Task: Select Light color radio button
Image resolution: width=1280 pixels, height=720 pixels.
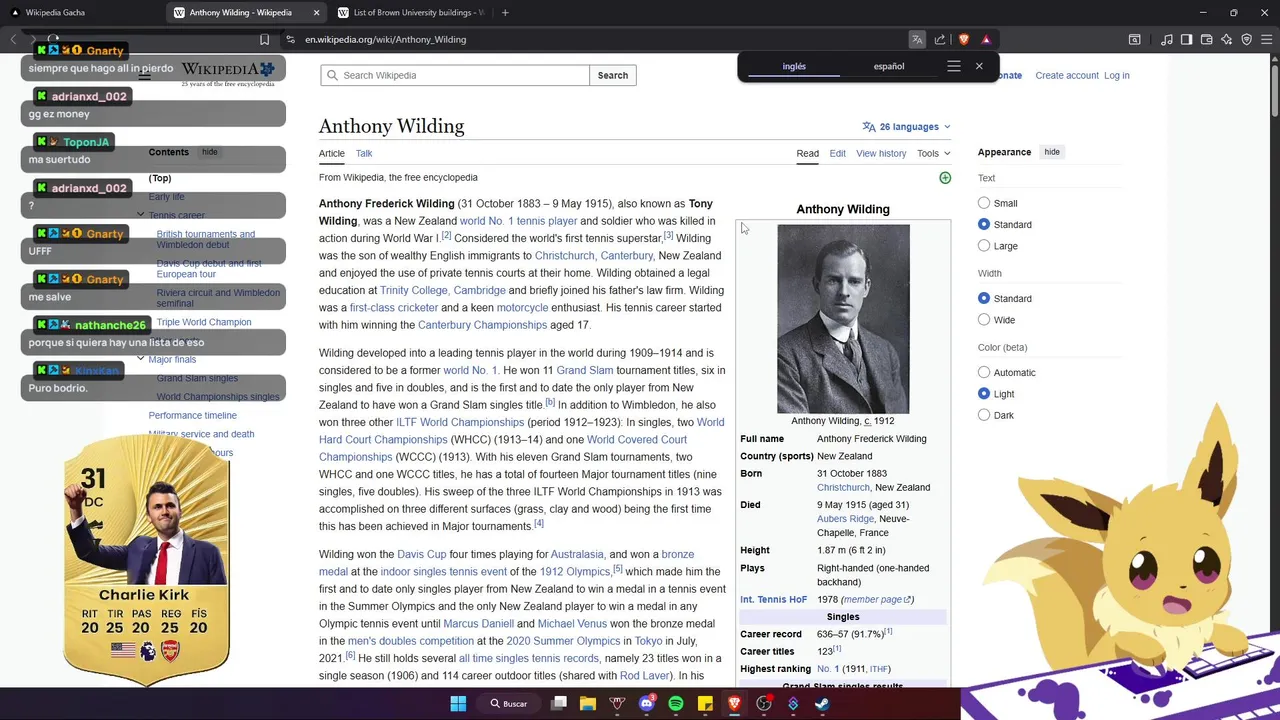Action: tap(984, 394)
